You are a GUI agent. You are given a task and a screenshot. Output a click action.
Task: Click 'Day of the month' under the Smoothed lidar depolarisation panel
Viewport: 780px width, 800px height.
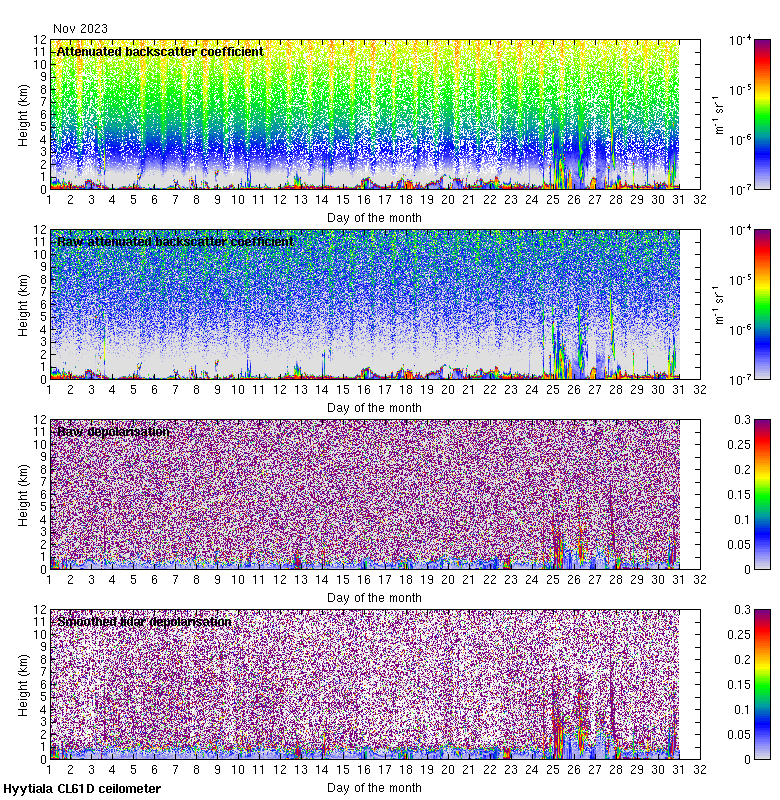click(374, 788)
